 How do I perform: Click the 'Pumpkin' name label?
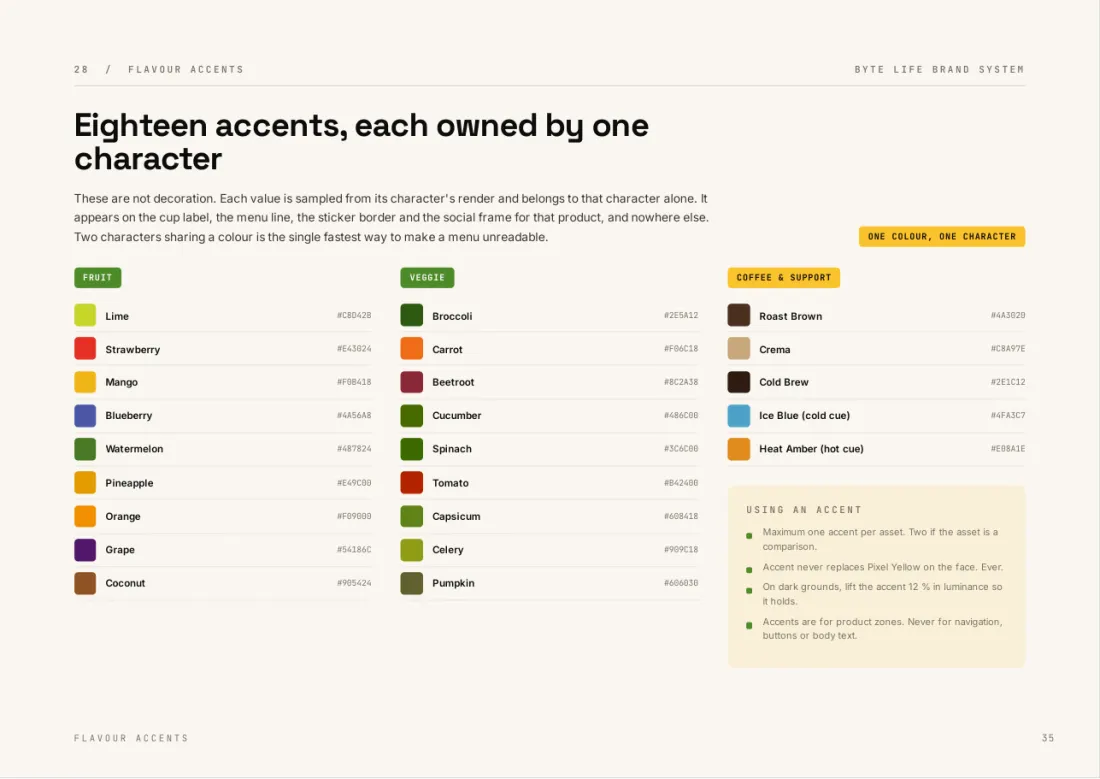tap(453, 582)
